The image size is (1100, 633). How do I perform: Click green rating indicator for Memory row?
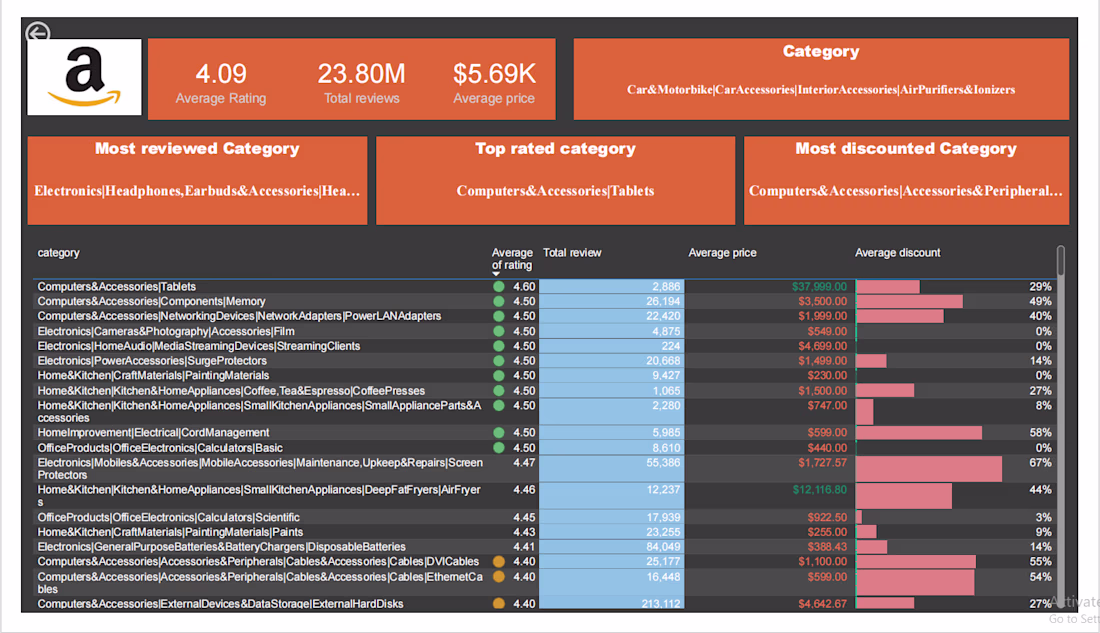pos(499,301)
